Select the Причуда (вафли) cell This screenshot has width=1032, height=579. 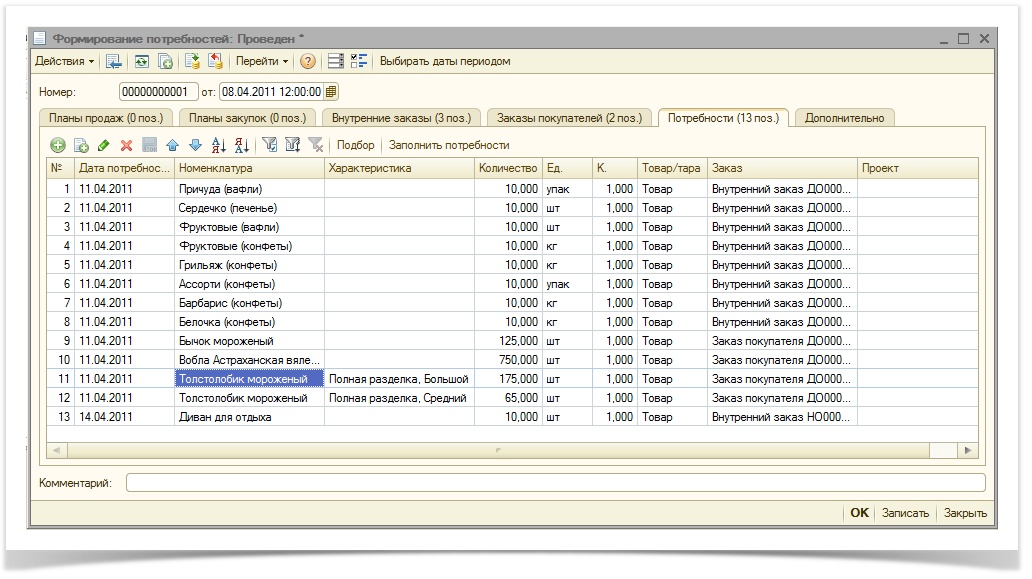tap(249, 189)
